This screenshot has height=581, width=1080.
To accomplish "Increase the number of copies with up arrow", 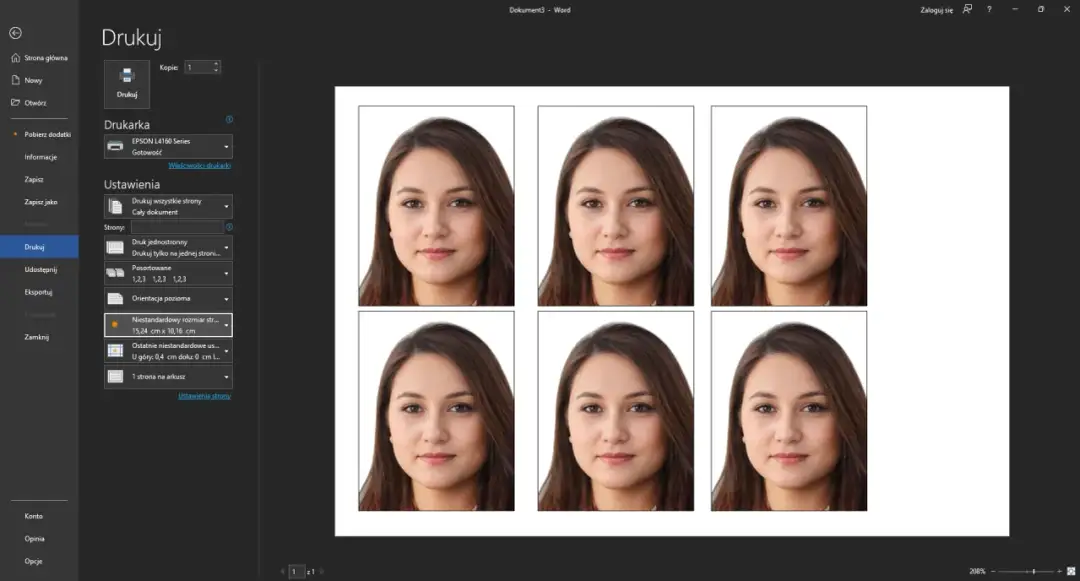I will [x=216, y=64].
